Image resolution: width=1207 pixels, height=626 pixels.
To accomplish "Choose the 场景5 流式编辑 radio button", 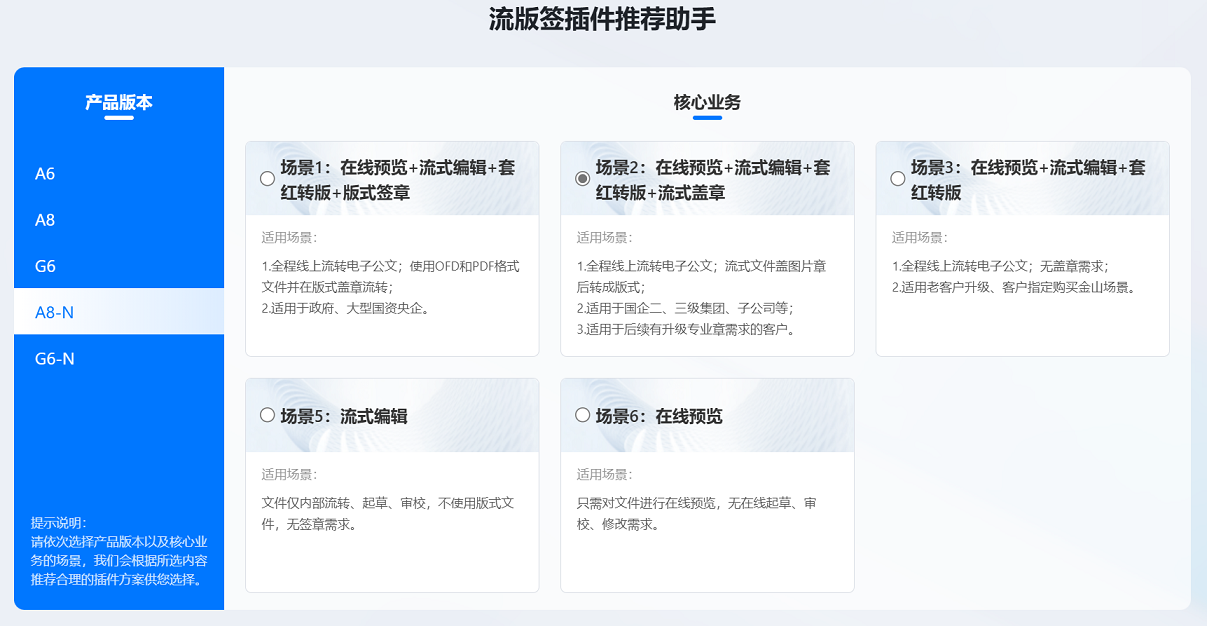I will [x=267, y=415].
